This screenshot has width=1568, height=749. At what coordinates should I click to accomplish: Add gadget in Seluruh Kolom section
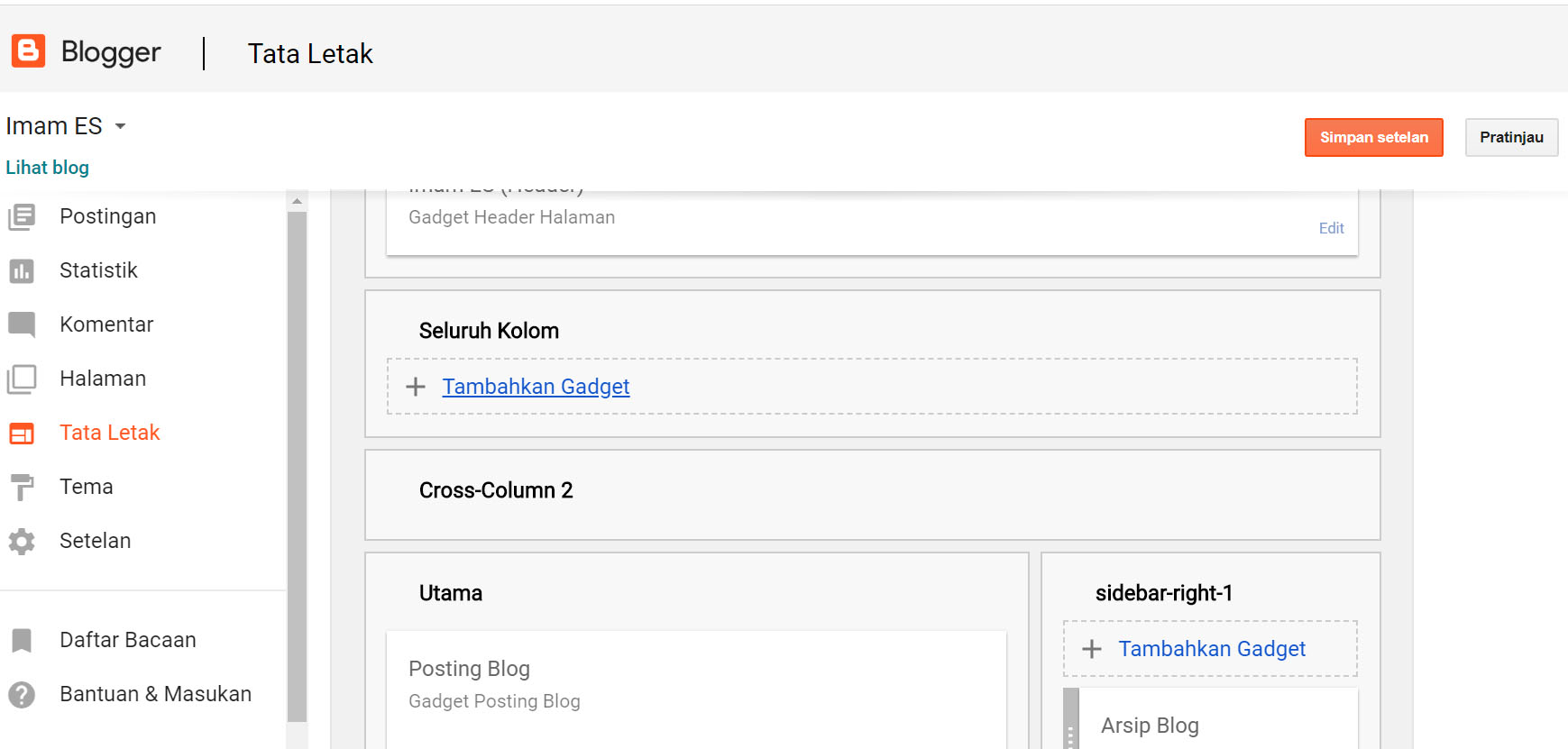pos(536,387)
